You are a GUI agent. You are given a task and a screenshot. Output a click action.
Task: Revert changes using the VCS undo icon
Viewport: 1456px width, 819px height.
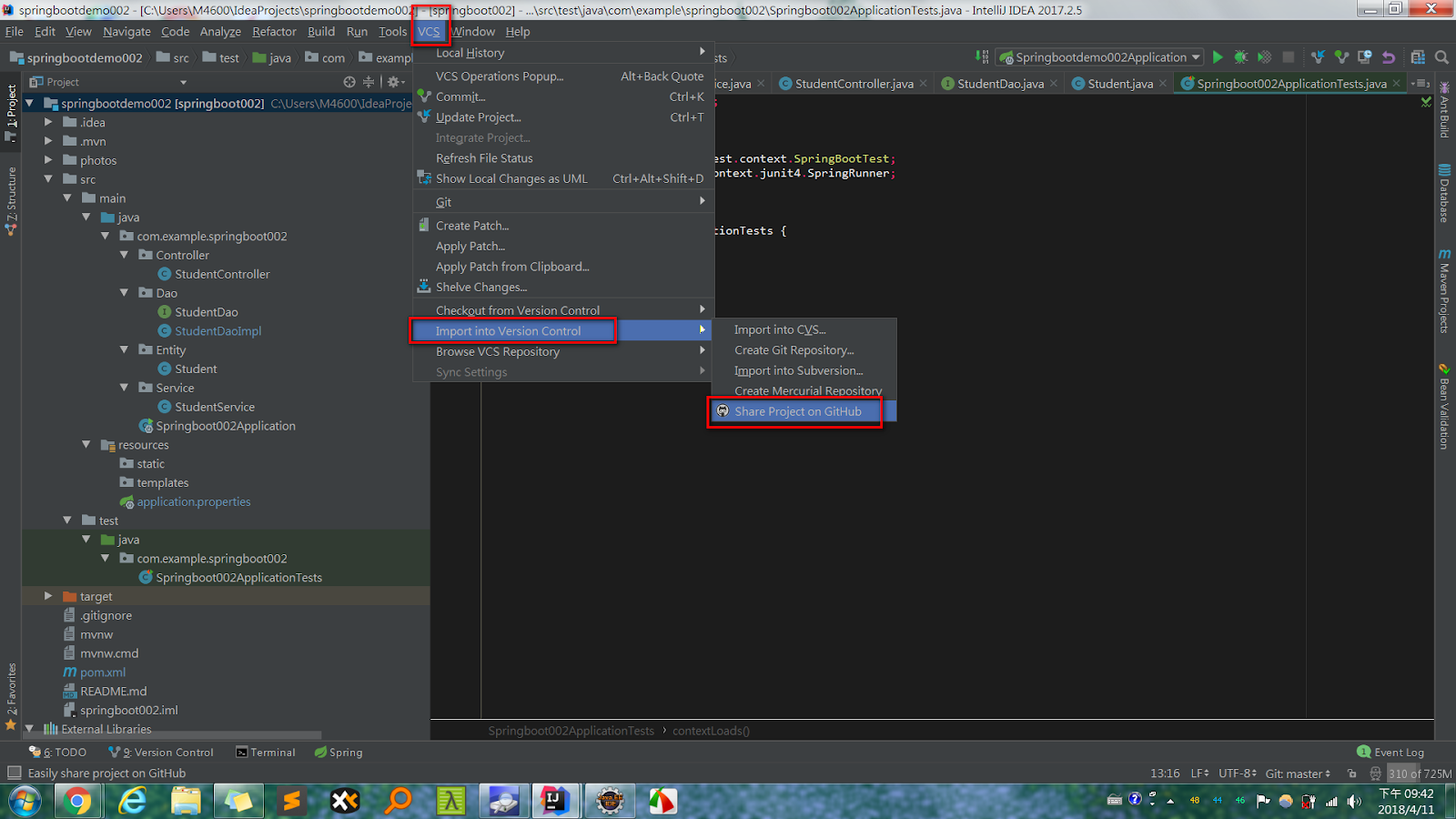(1388, 56)
